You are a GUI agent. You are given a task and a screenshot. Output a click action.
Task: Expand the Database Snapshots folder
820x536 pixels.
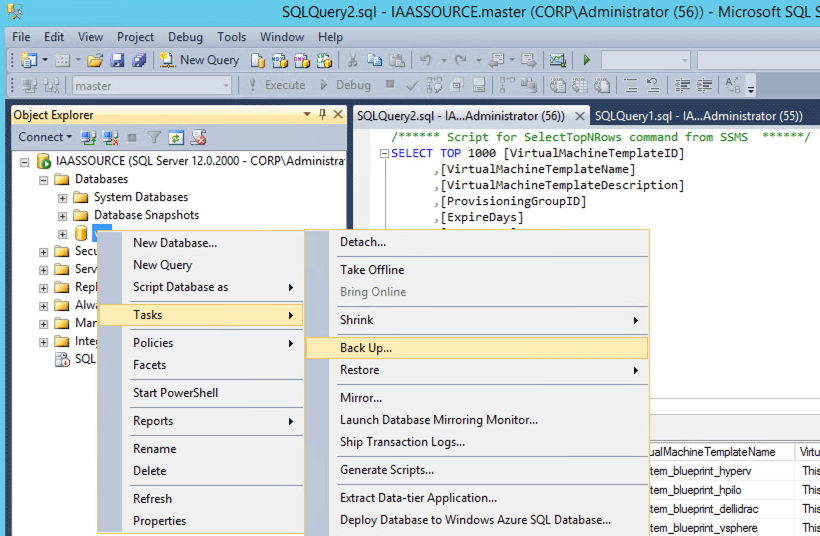tap(63, 216)
